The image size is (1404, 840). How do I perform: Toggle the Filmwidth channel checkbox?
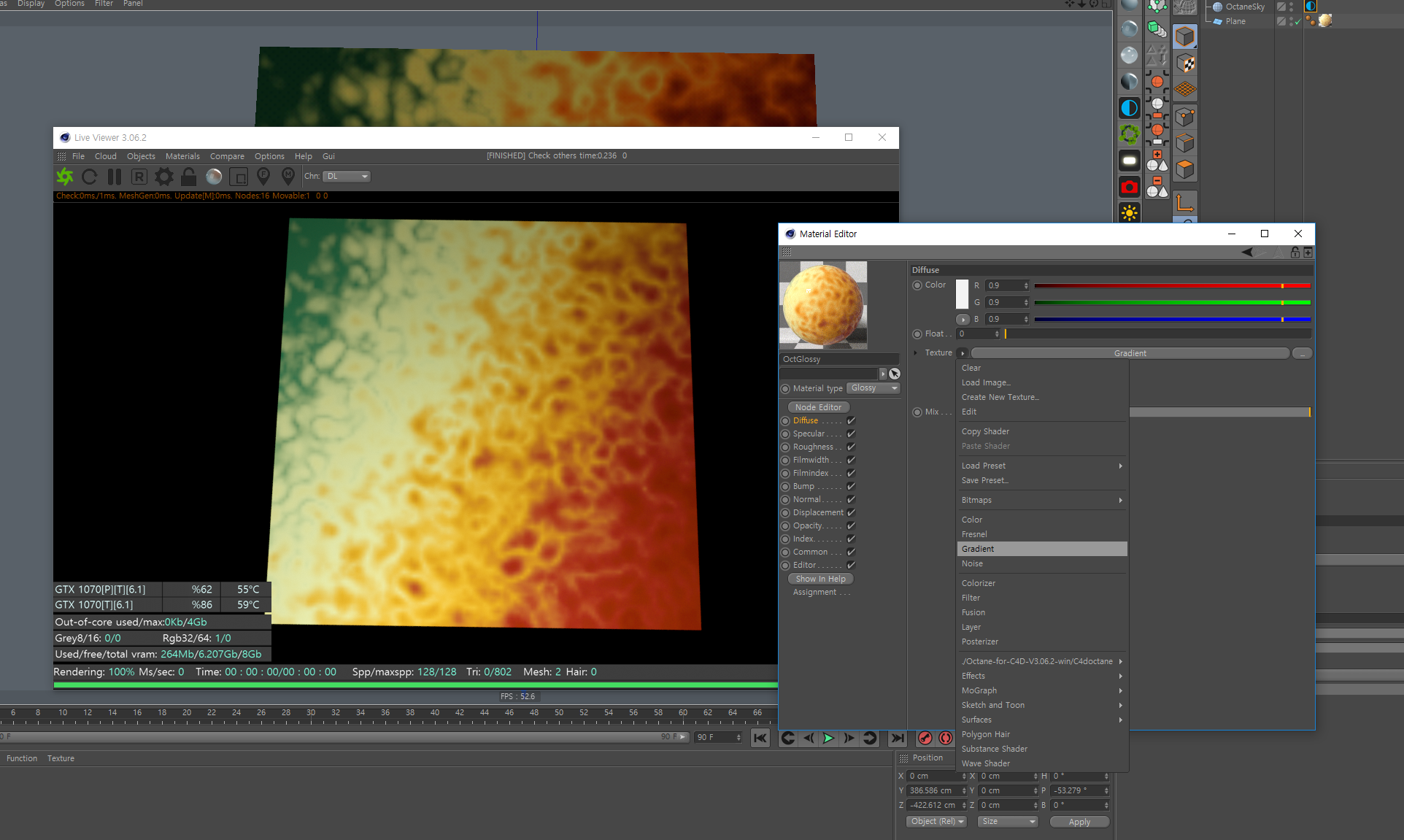[851, 460]
